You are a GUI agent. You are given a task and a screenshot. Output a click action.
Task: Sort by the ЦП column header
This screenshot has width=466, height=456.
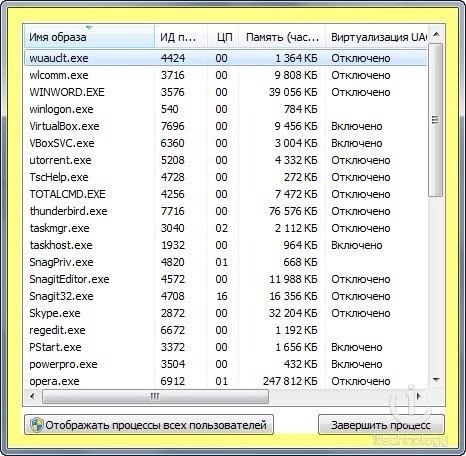pyautogui.click(x=223, y=37)
